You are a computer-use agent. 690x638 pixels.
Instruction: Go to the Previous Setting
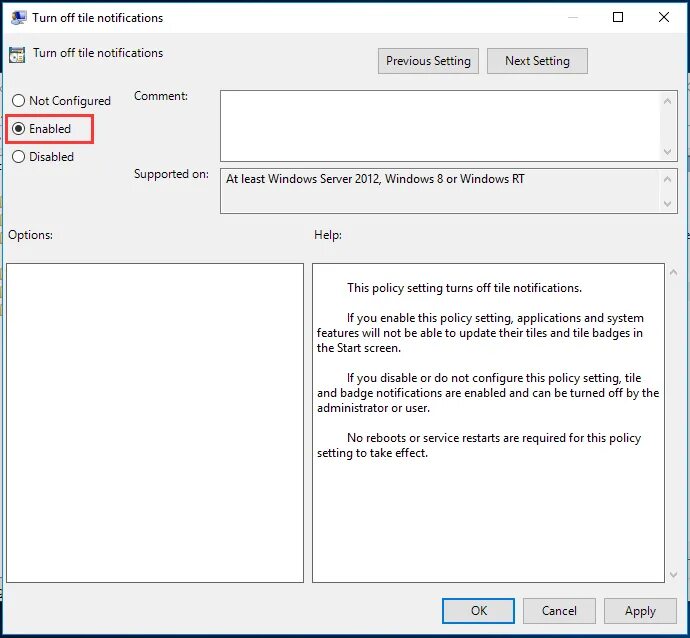click(428, 61)
